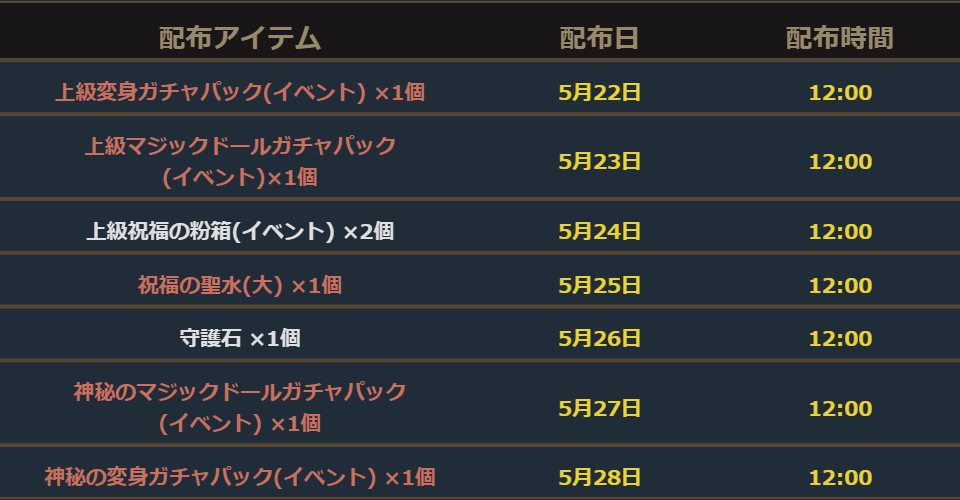Click the 配布日 column header
The height and width of the screenshot is (500, 960).
coord(599,39)
